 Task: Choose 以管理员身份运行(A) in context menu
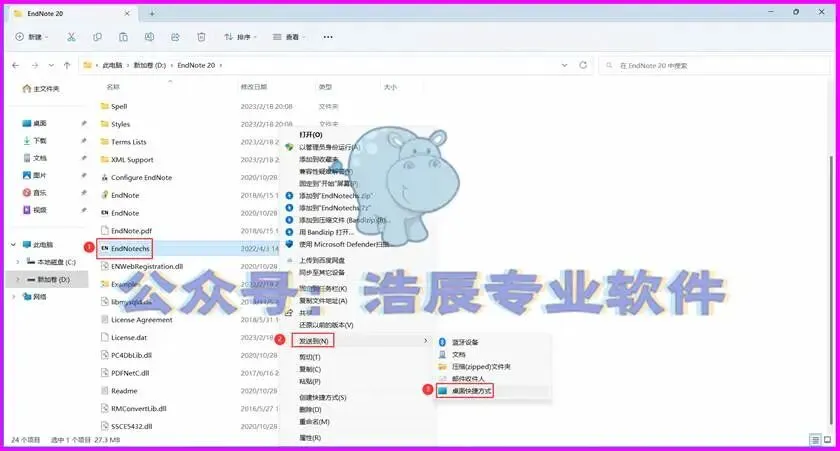click(x=329, y=147)
